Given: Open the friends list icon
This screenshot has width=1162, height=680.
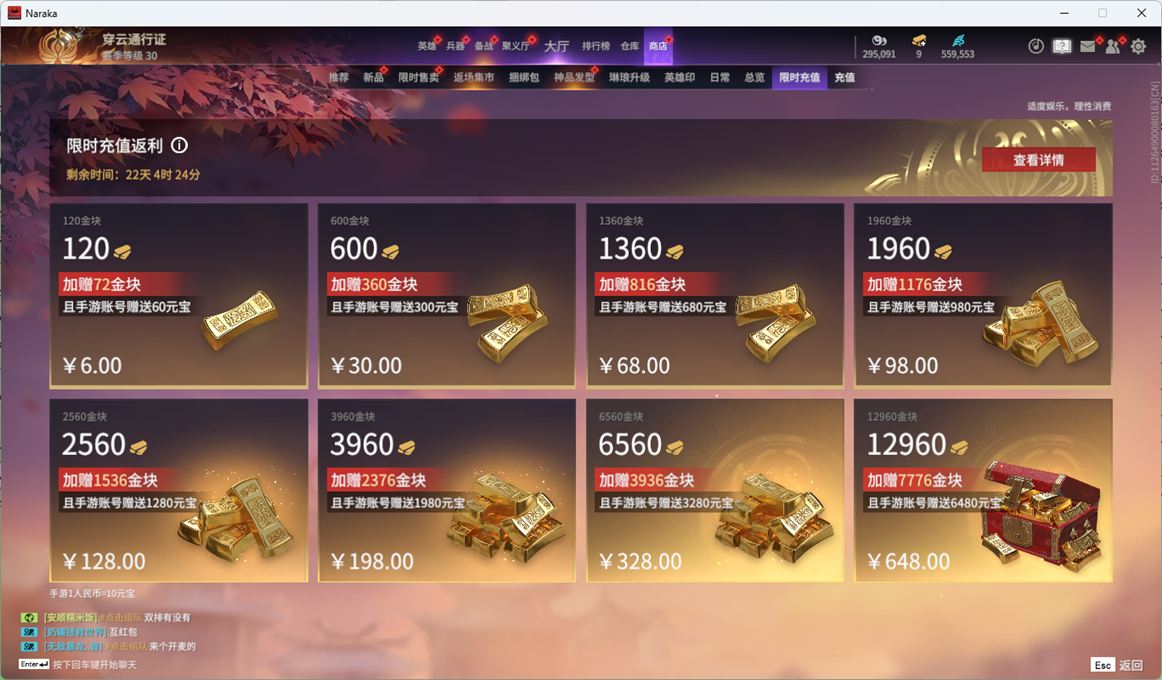Looking at the screenshot, I should 1112,47.
